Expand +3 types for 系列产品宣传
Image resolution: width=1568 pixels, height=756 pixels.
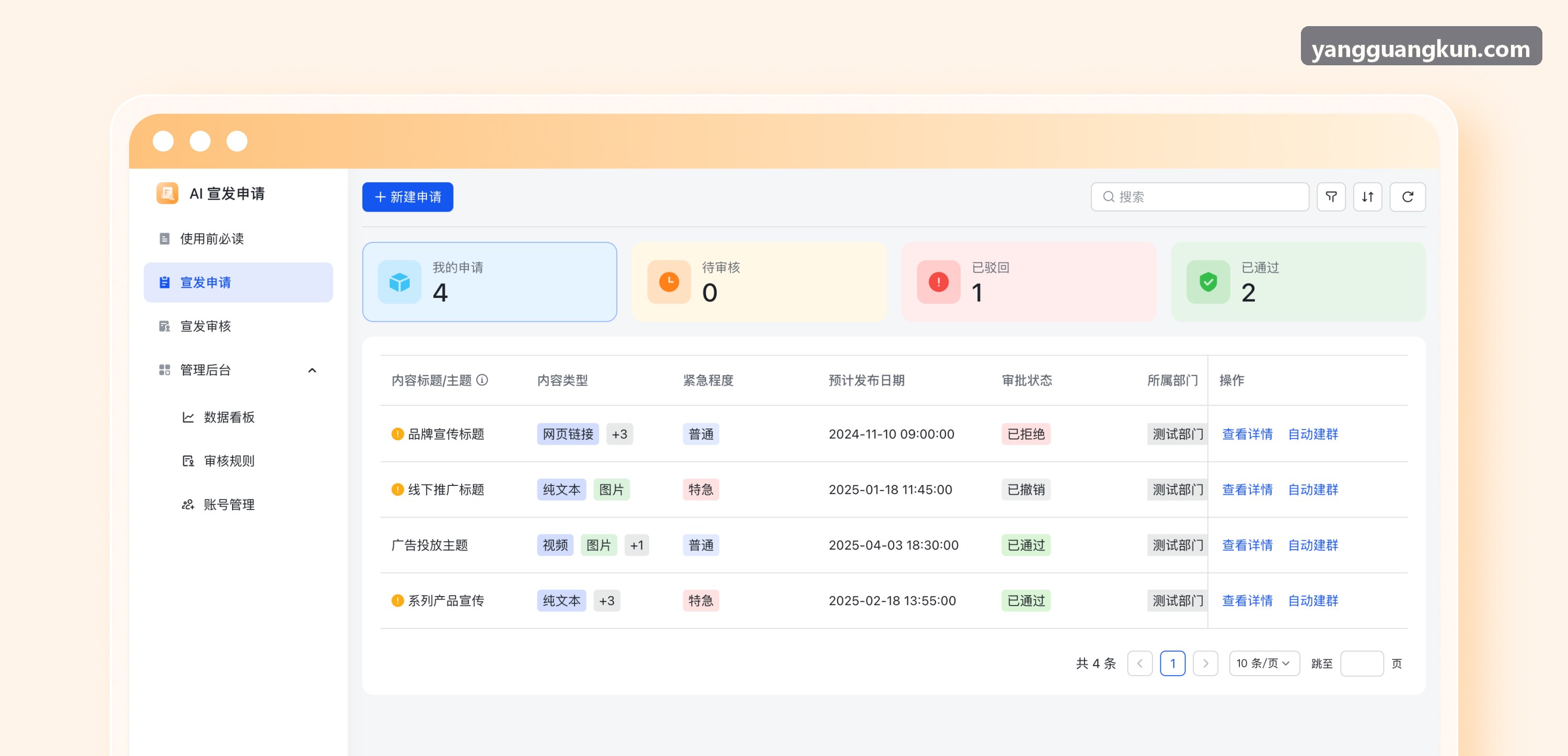pos(606,600)
